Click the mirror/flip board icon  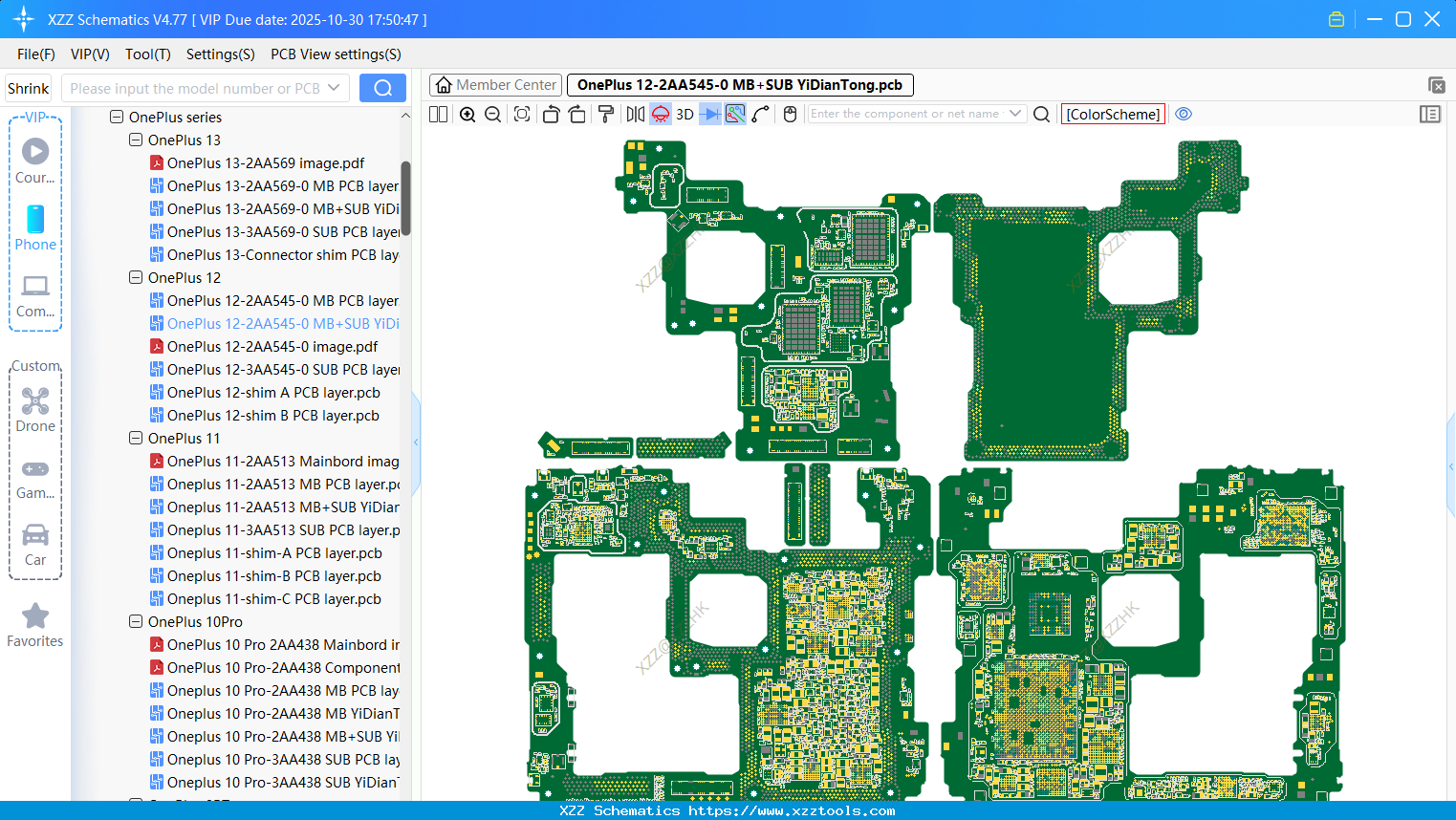635,115
